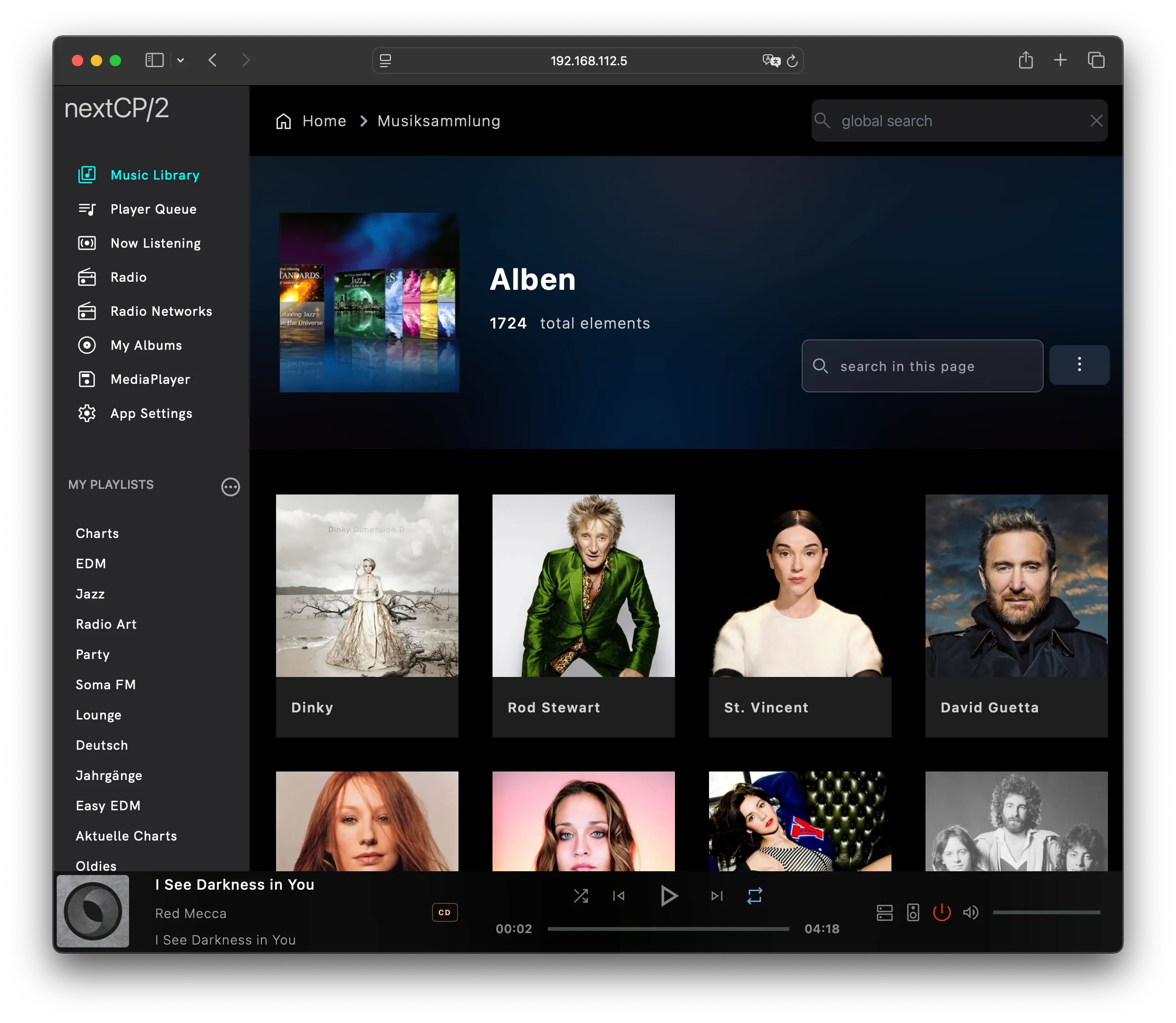Open the Jazz playlist
The width and height of the screenshot is (1176, 1023).
pyautogui.click(x=90, y=594)
